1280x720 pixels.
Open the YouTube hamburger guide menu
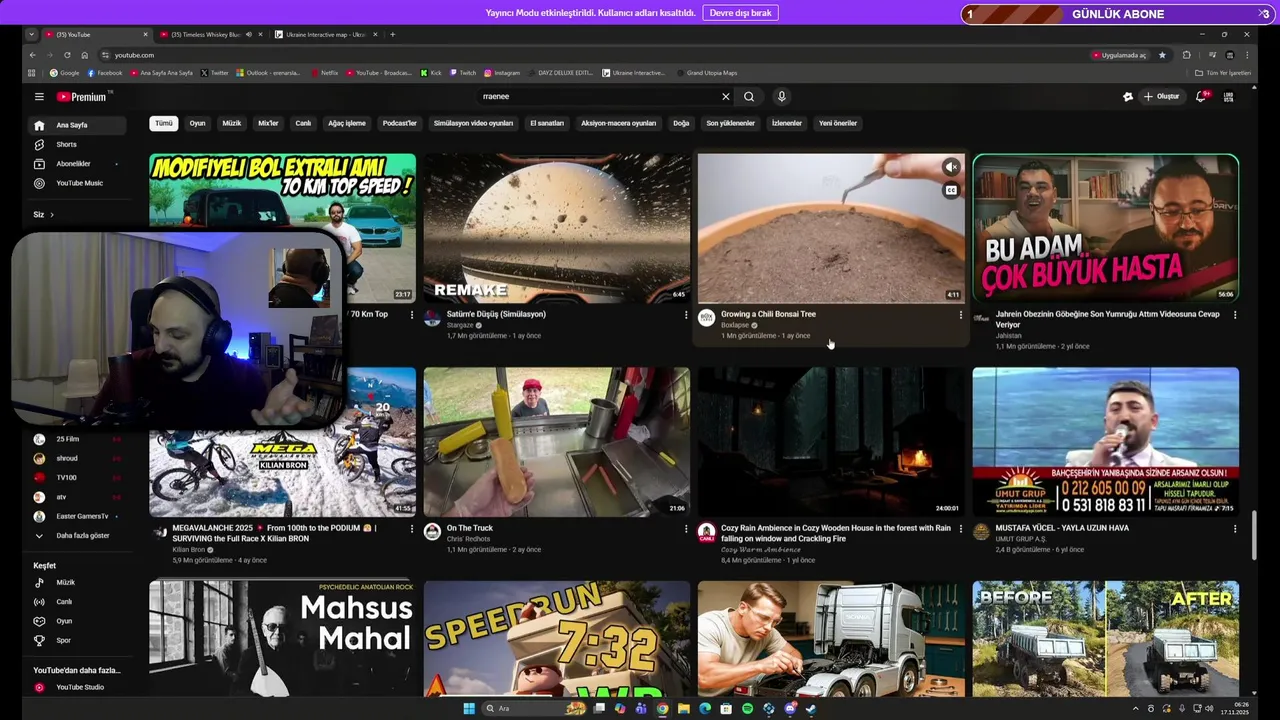[x=39, y=97]
